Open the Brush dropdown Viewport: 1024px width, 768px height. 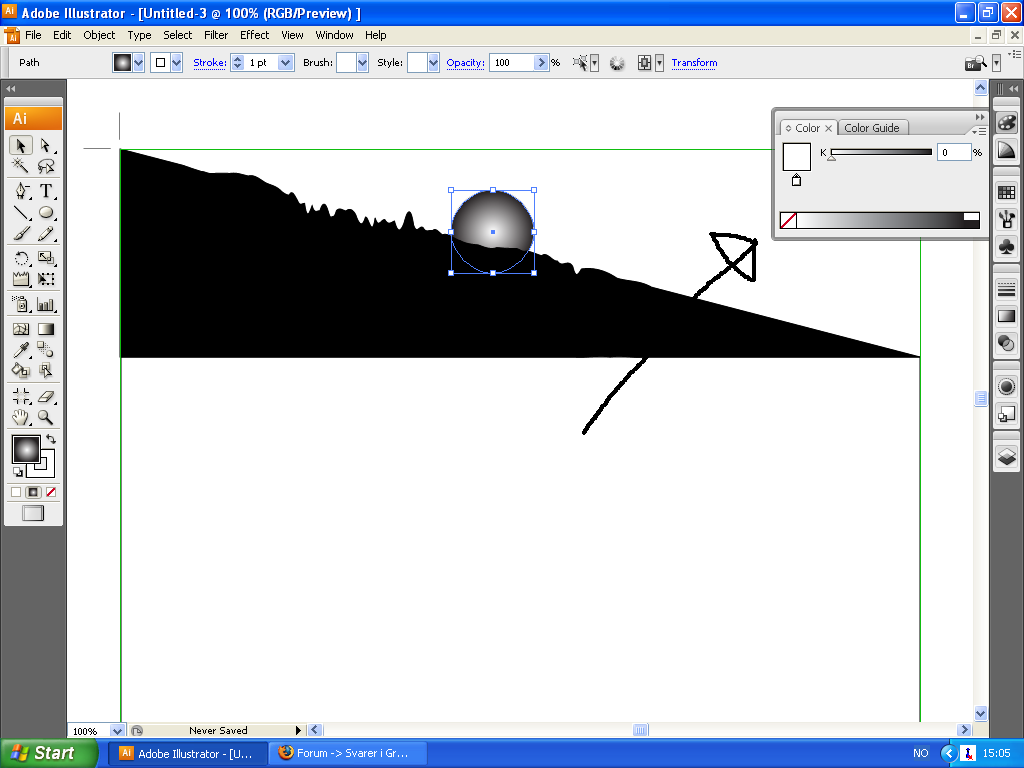[x=362, y=63]
